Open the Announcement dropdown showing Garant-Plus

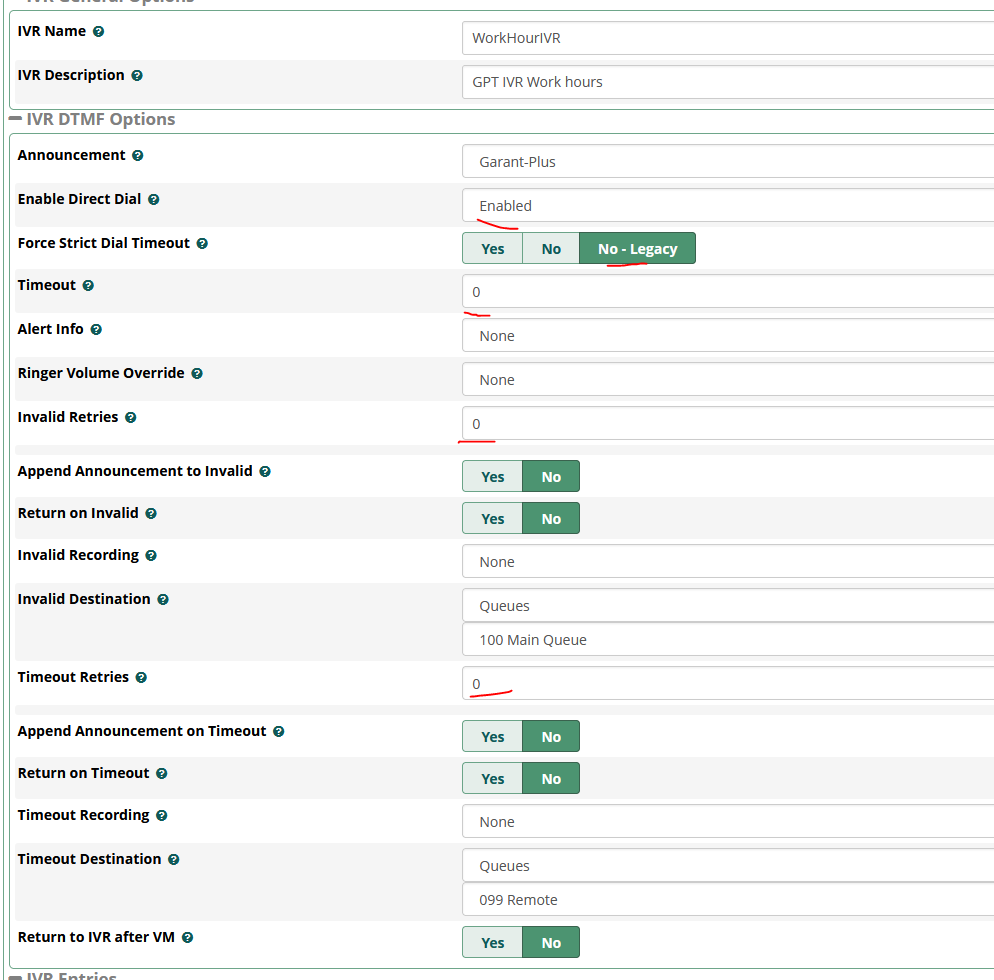click(728, 162)
